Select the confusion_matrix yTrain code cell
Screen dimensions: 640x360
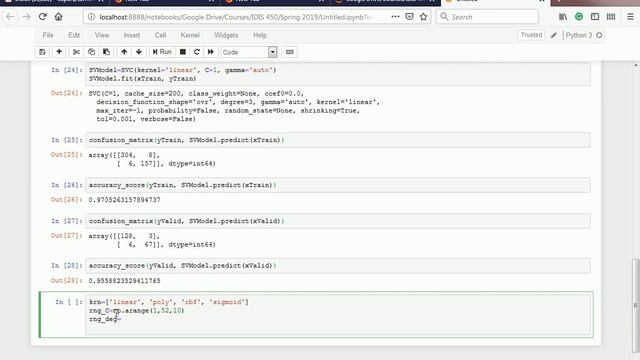coord(338,140)
